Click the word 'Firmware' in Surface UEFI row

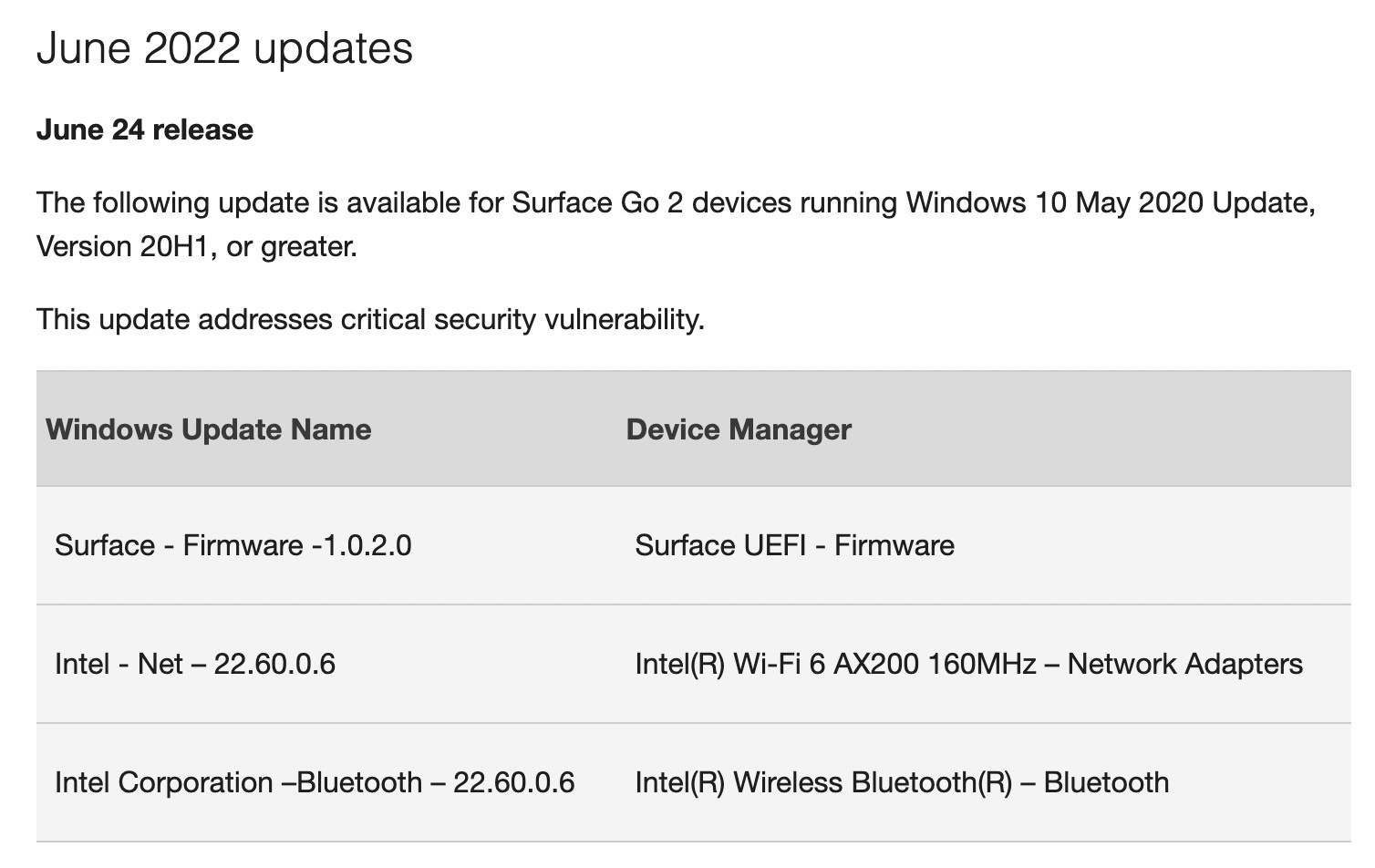coord(894,545)
